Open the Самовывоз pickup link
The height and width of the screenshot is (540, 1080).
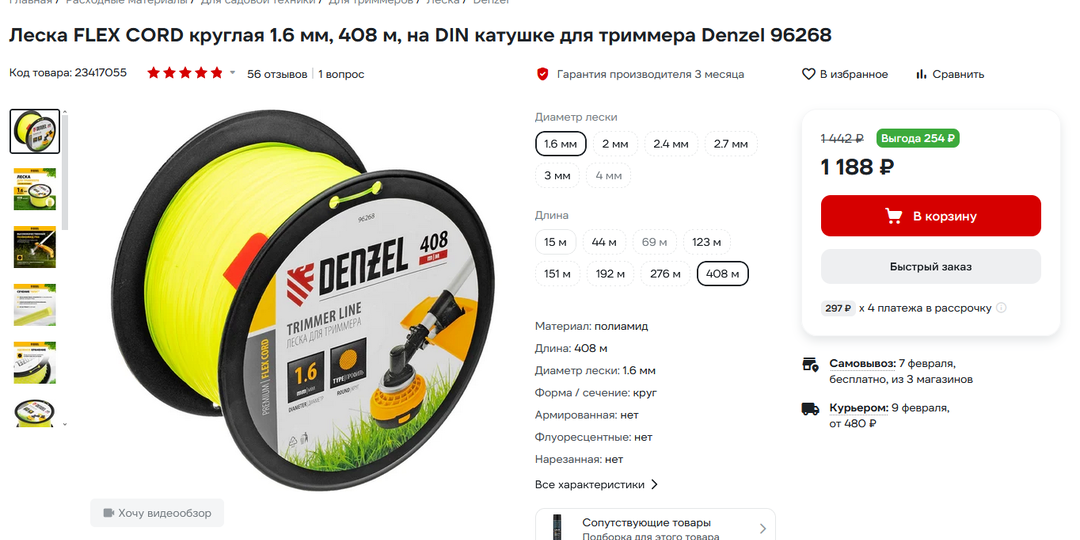[862, 363]
